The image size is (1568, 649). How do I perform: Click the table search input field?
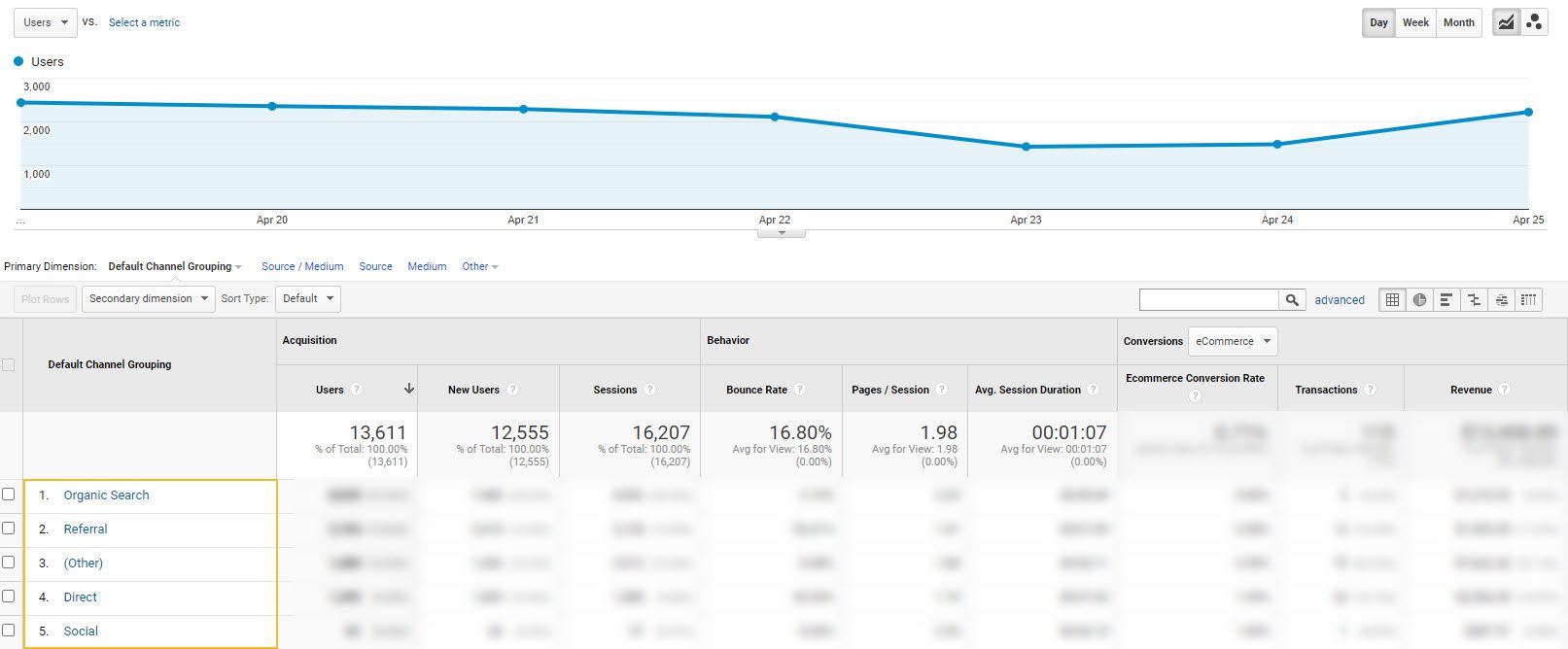pos(1208,299)
